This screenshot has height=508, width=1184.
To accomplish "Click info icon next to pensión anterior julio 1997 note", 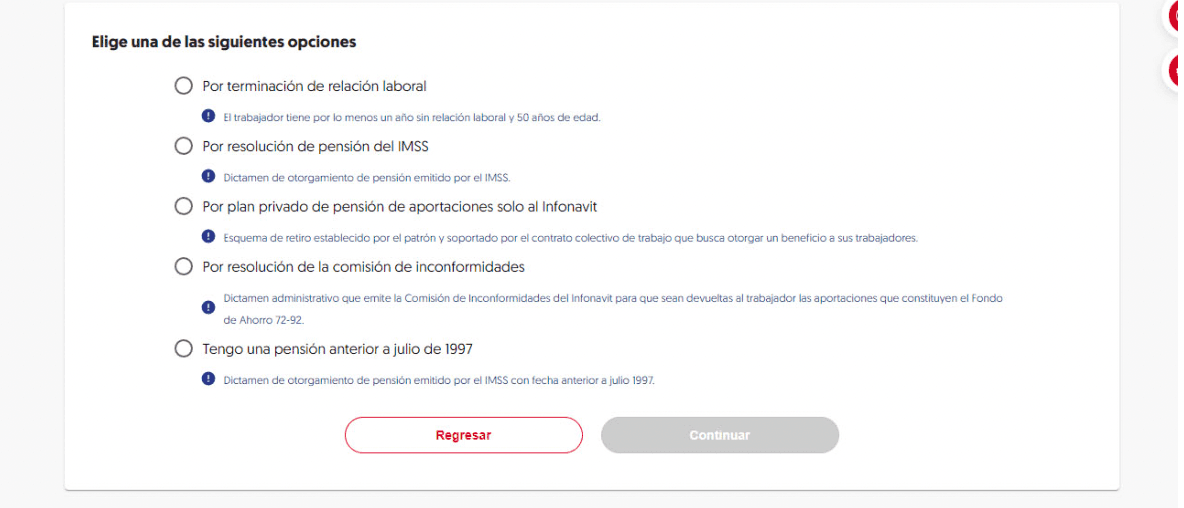I will pyautogui.click(x=208, y=379).
